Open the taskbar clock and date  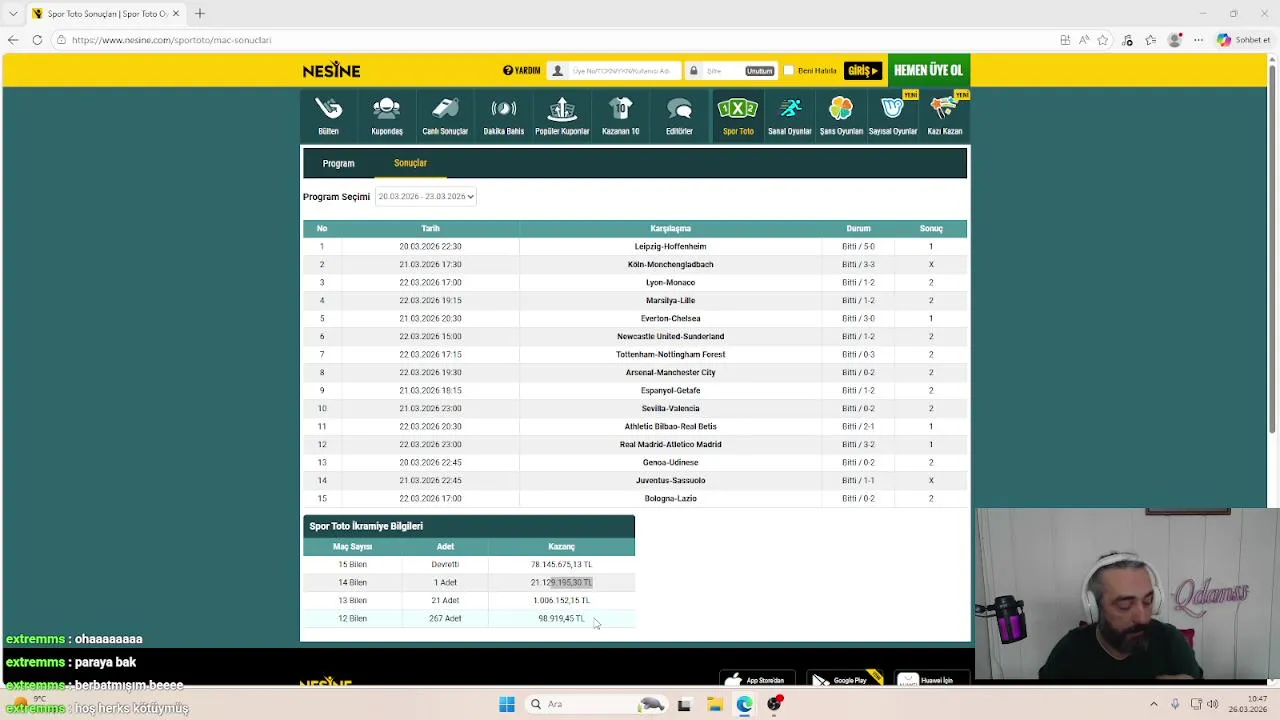(1248, 704)
